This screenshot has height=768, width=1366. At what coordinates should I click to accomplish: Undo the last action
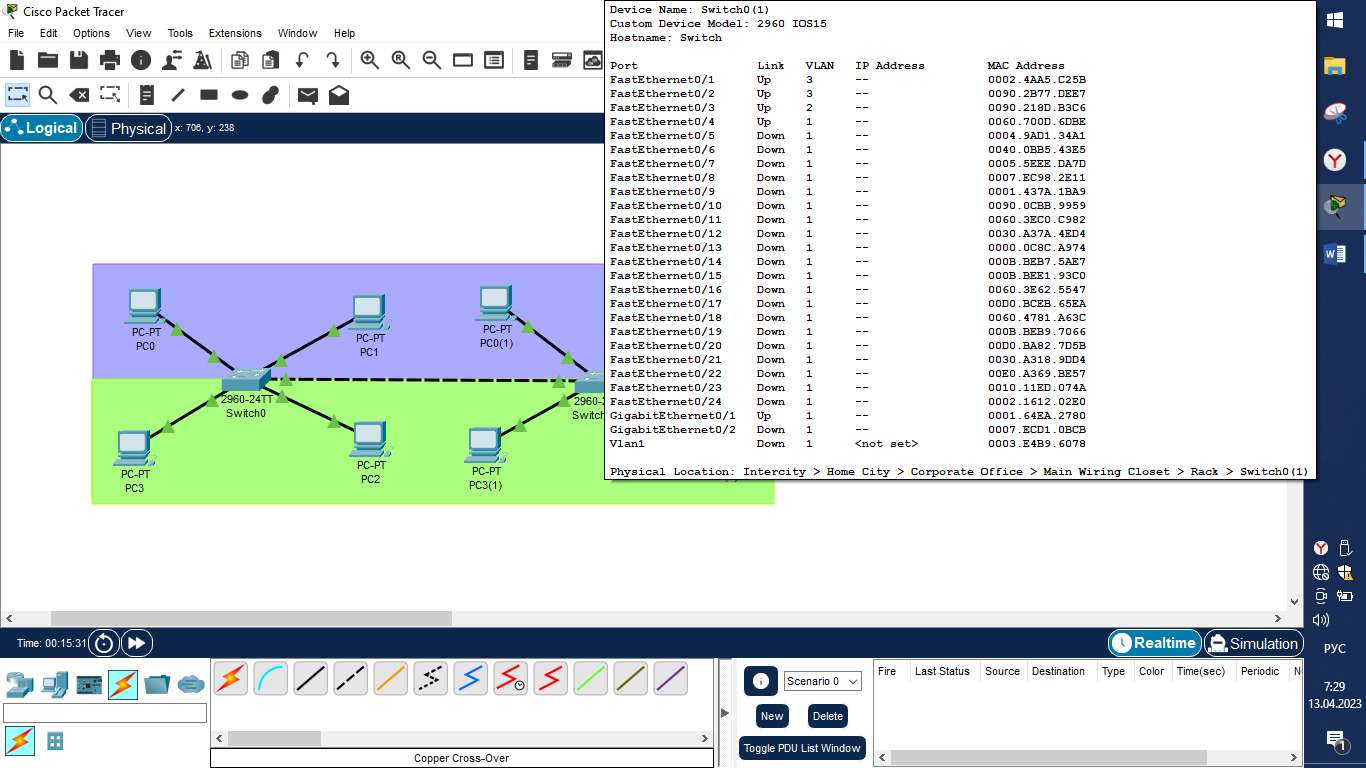tap(302, 60)
